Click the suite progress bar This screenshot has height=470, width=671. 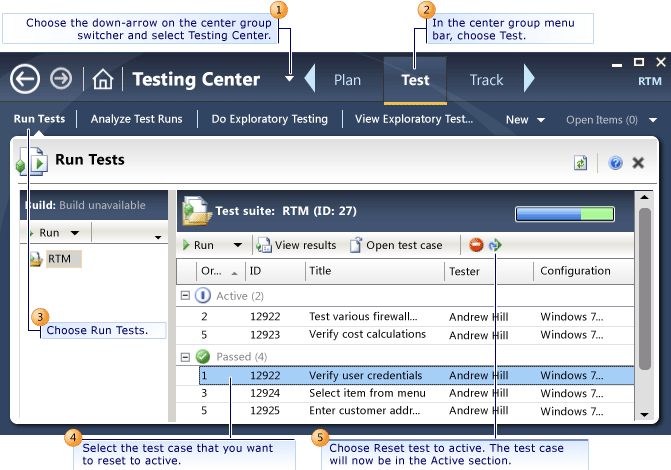point(565,214)
